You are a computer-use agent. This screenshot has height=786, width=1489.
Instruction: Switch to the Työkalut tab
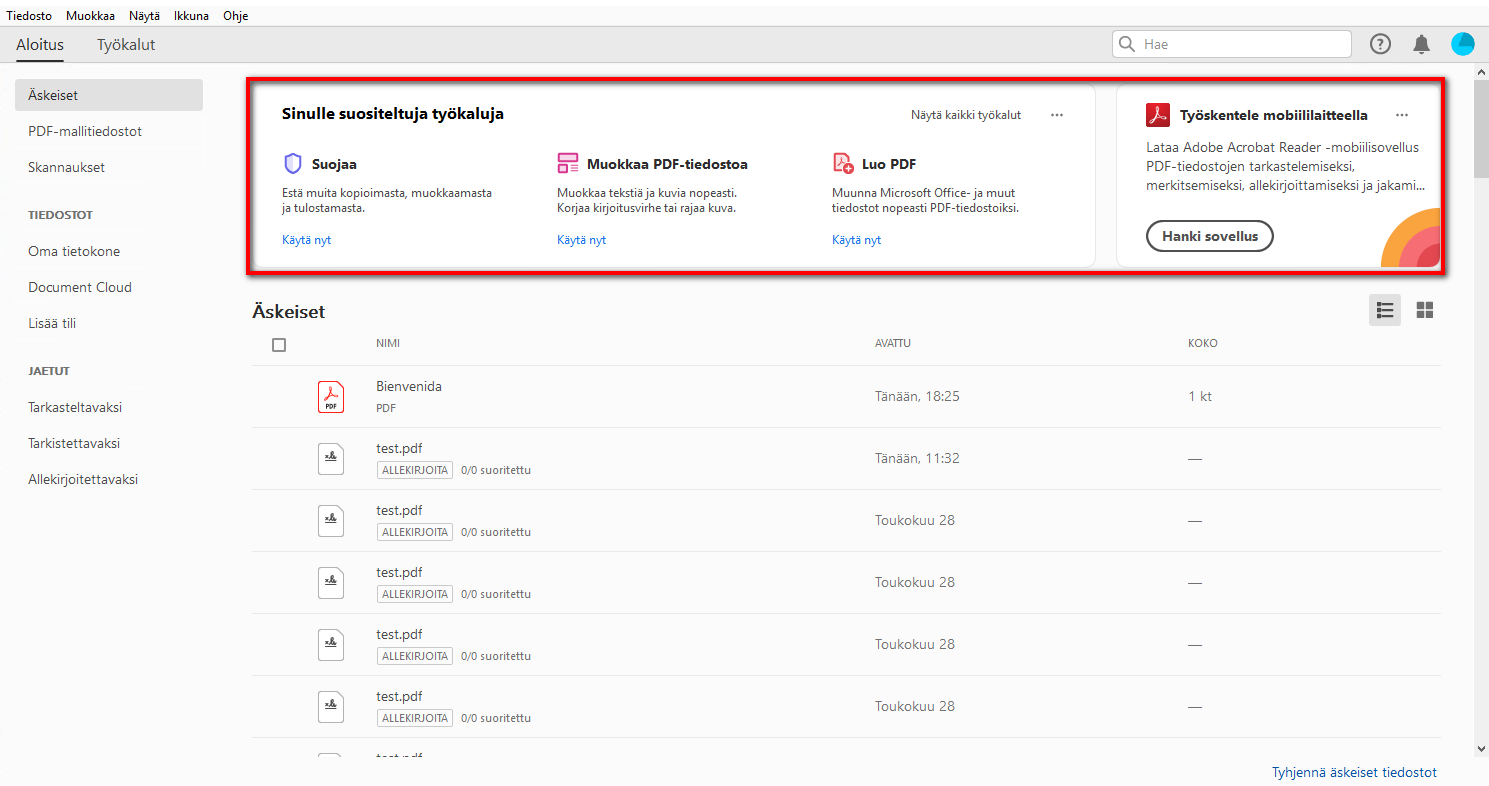pyautogui.click(x=126, y=45)
